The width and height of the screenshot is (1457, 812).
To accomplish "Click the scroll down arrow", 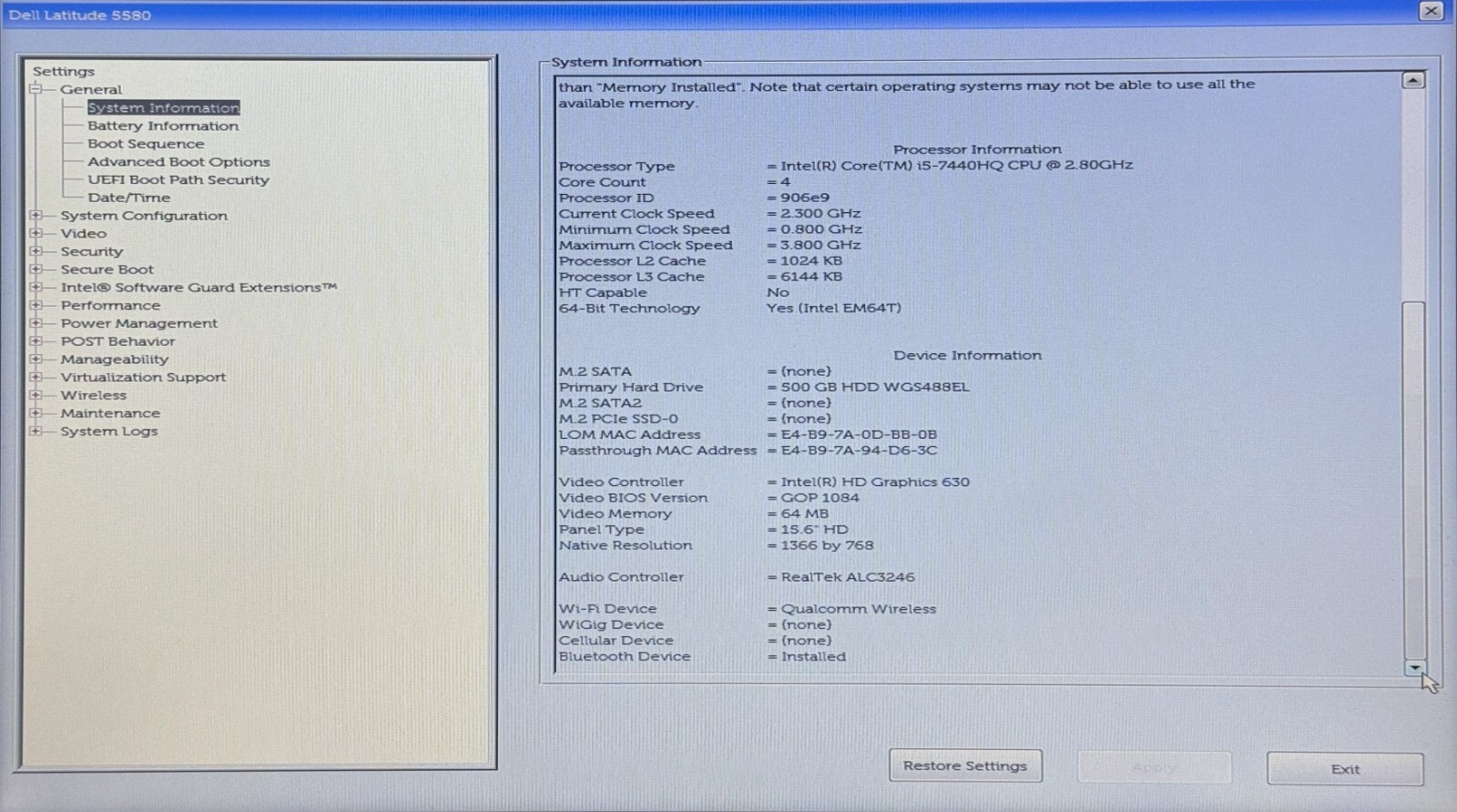I will tap(1414, 667).
